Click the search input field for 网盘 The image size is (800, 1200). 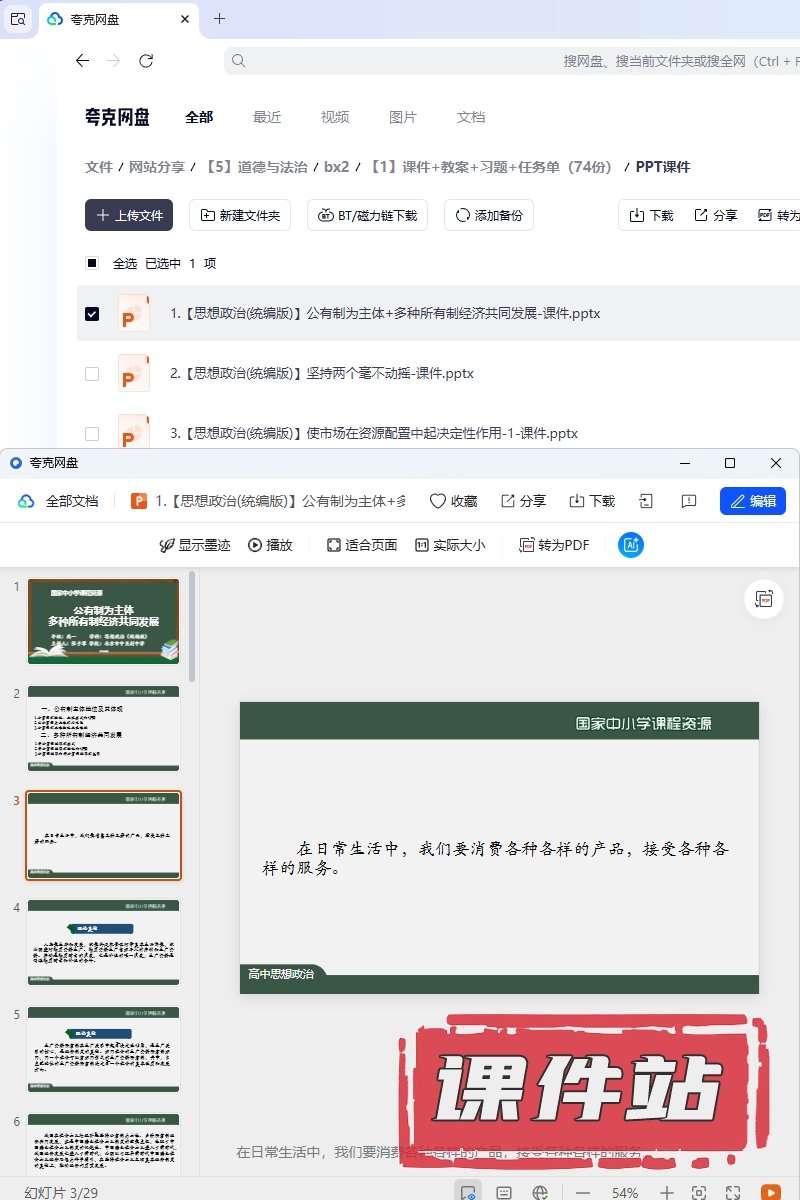click(x=500, y=61)
